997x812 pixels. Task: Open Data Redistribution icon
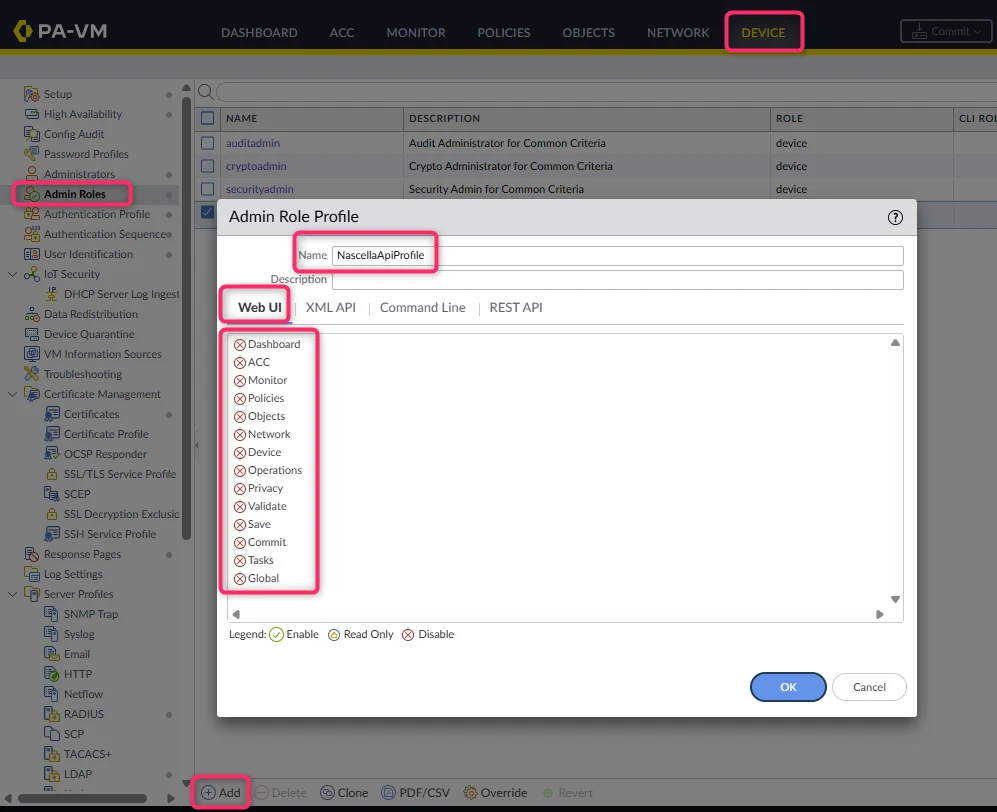[31, 314]
